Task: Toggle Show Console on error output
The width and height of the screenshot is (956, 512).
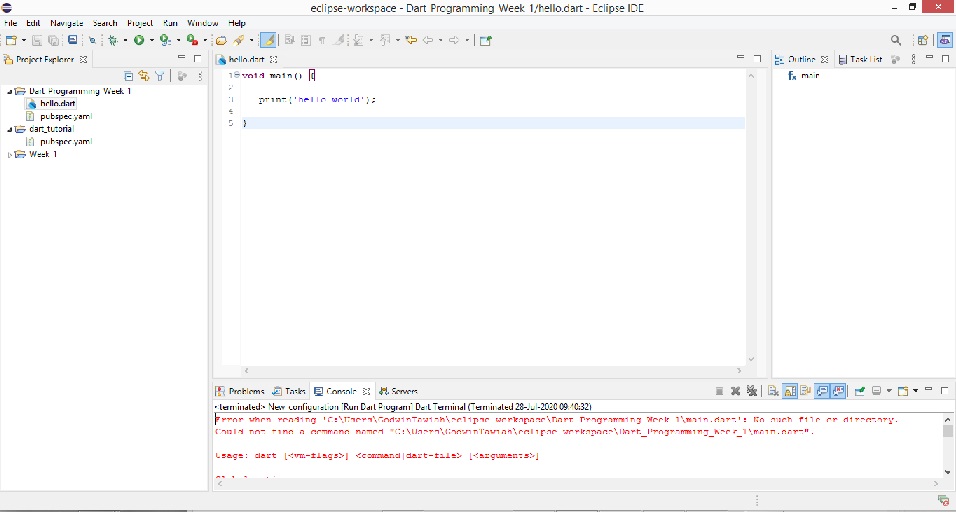Action: point(838,391)
